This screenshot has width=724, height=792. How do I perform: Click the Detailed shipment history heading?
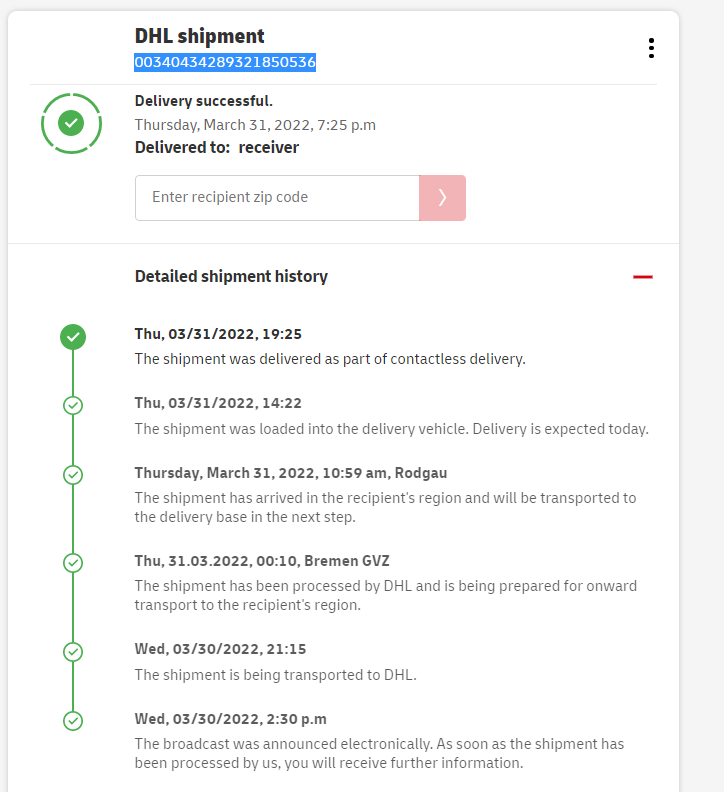tap(231, 277)
